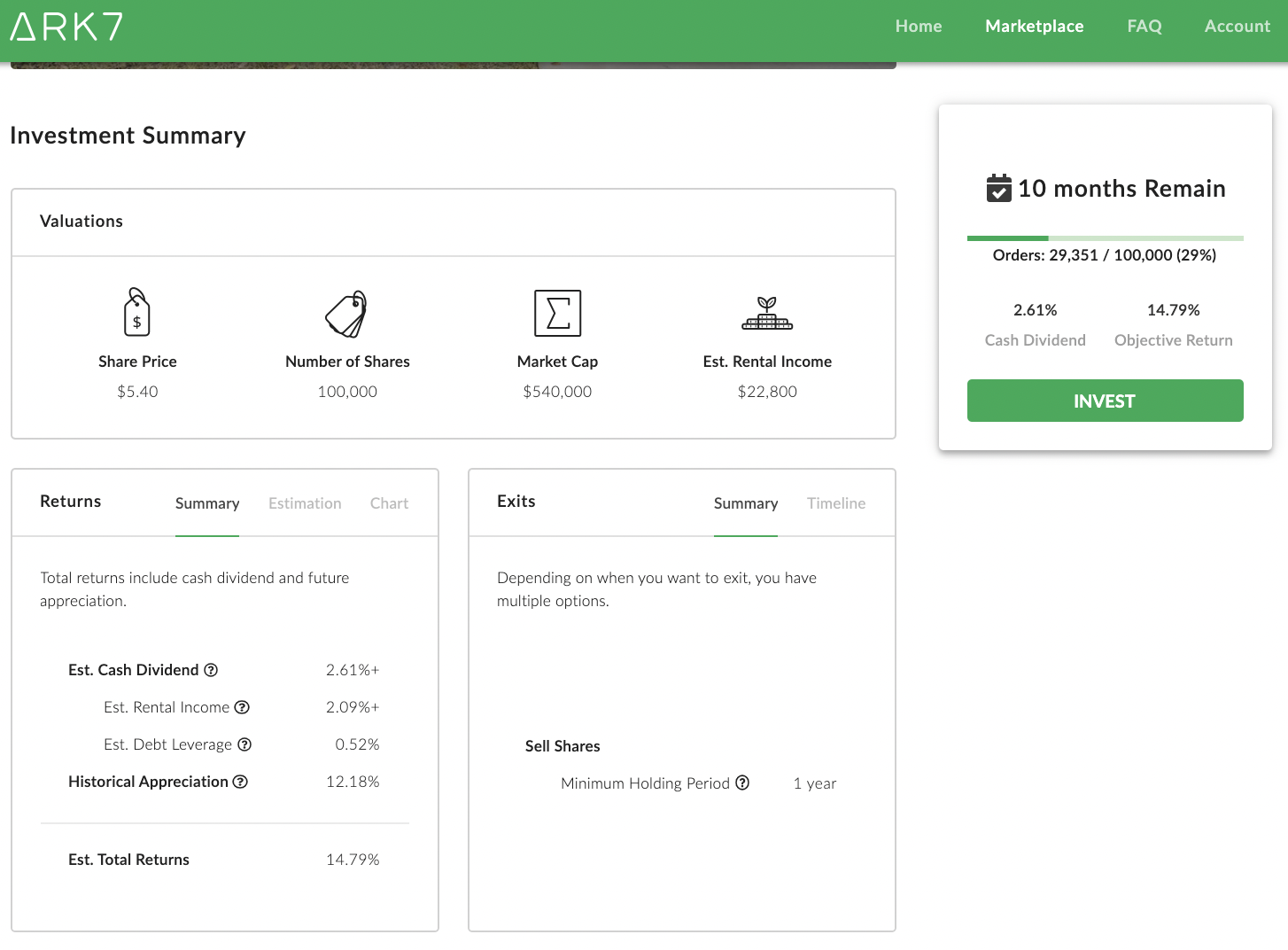Switch to the Returns Chart tab
Viewport: 1288px width, 950px height.
389,503
